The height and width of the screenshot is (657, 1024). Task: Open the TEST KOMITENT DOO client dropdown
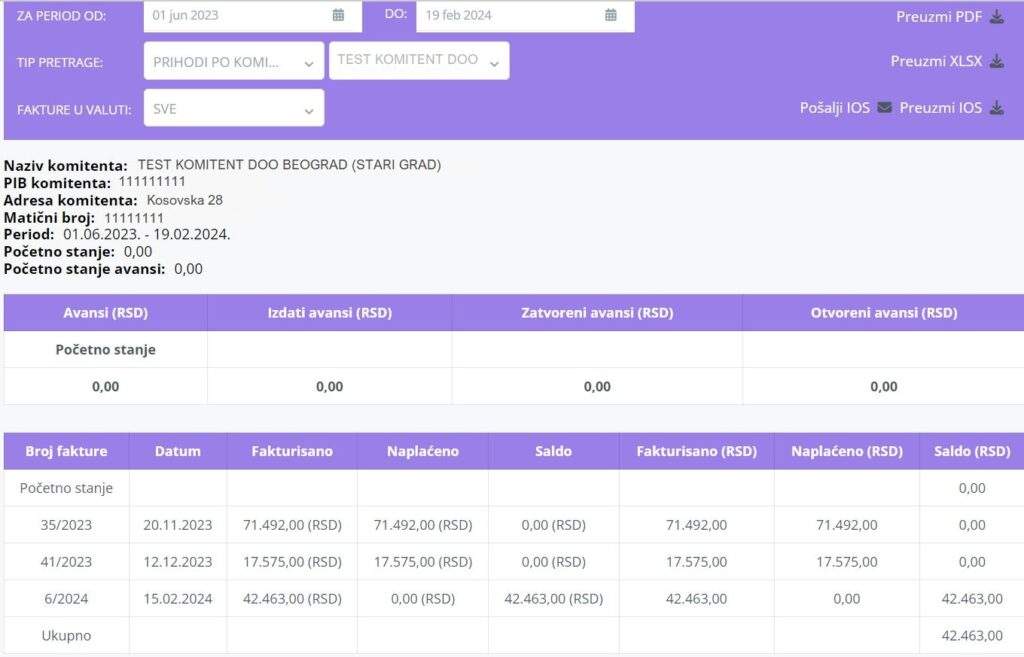[419, 61]
